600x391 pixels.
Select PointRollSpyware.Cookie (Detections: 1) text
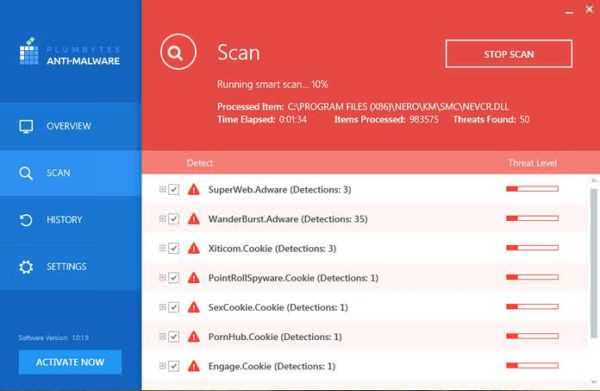click(x=293, y=278)
